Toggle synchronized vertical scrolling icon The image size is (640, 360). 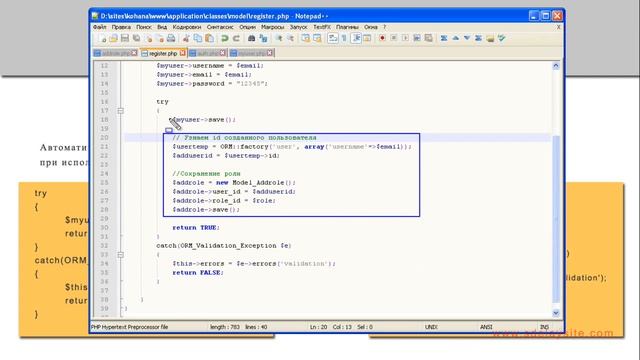click(305, 38)
